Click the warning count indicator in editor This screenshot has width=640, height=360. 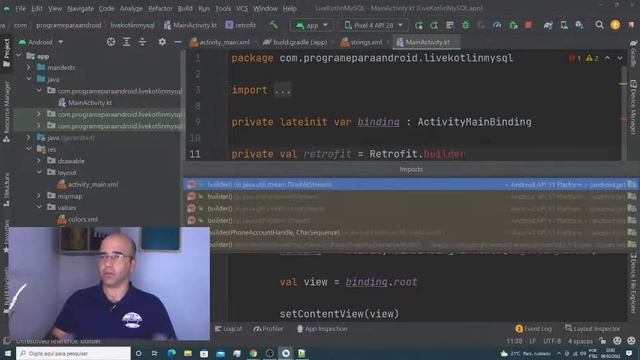coord(592,58)
